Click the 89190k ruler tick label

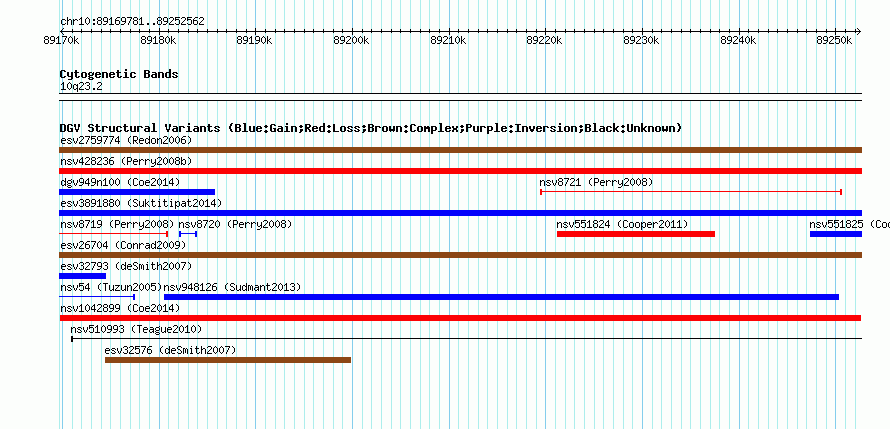(x=254, y=41)
